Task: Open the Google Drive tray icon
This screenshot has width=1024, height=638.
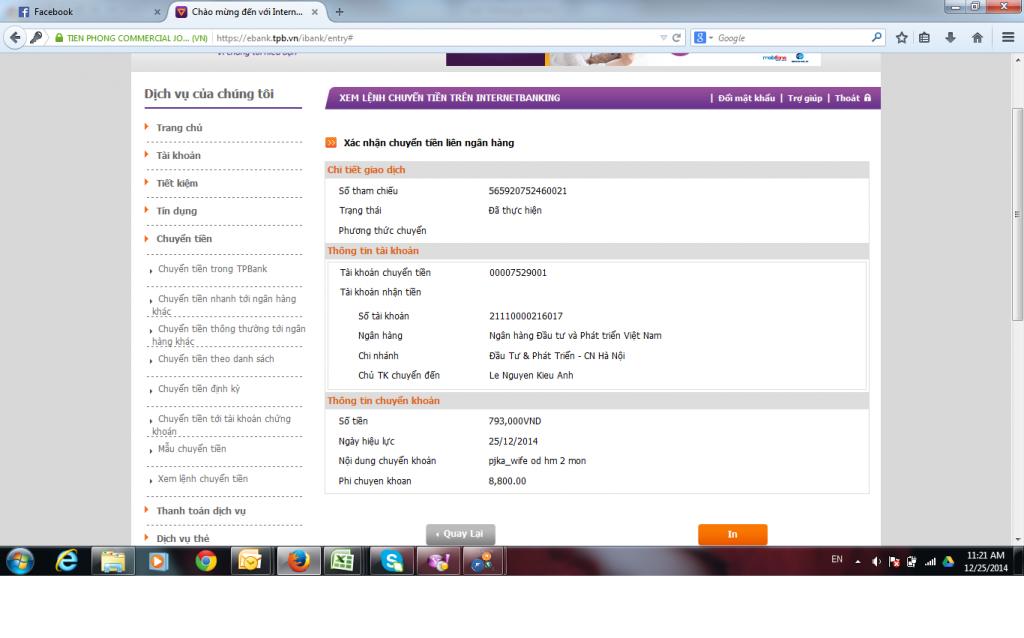Action: click(949, 562)
